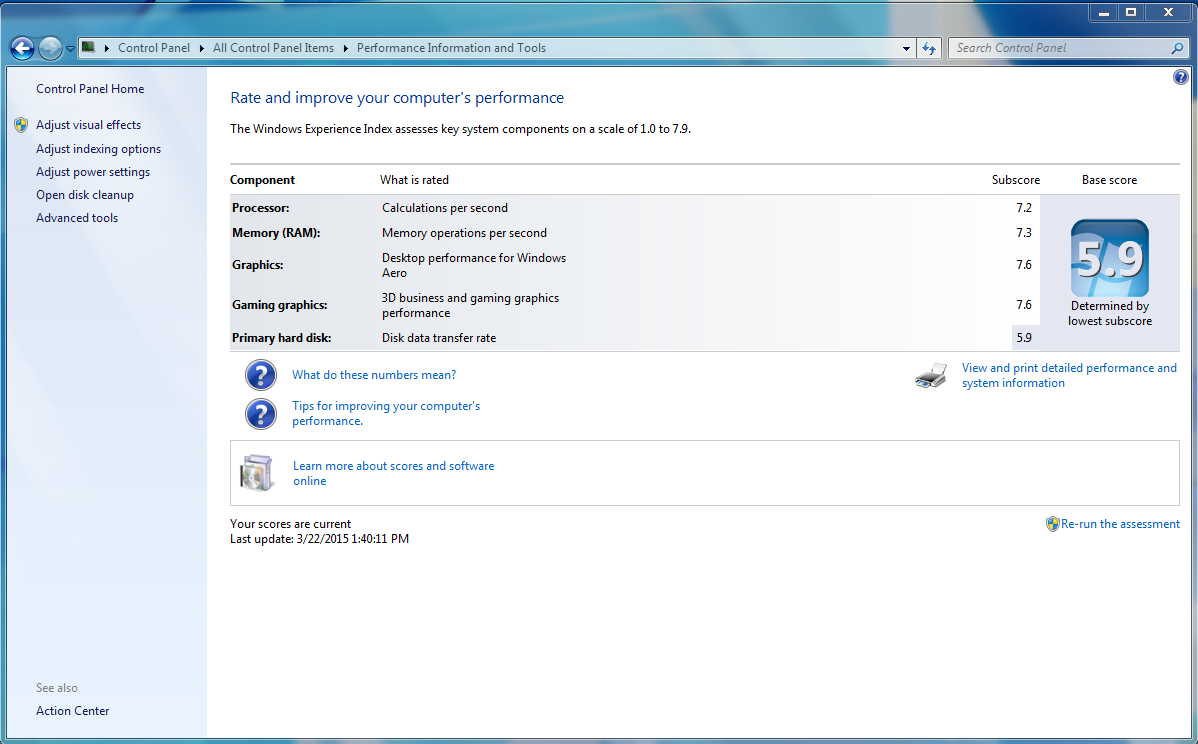Click the printer icon for detailed performance info
Screen dimensions: 1198x744
931,376
